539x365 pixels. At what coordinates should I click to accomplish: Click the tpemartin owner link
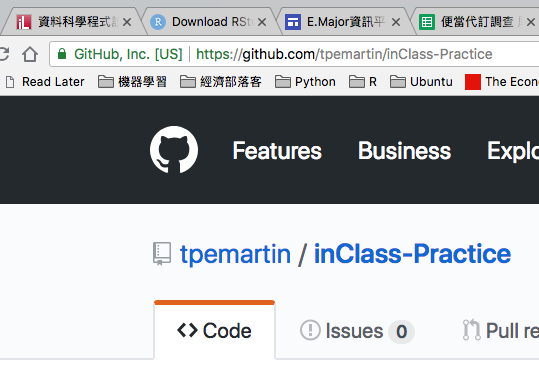point(235,254)
